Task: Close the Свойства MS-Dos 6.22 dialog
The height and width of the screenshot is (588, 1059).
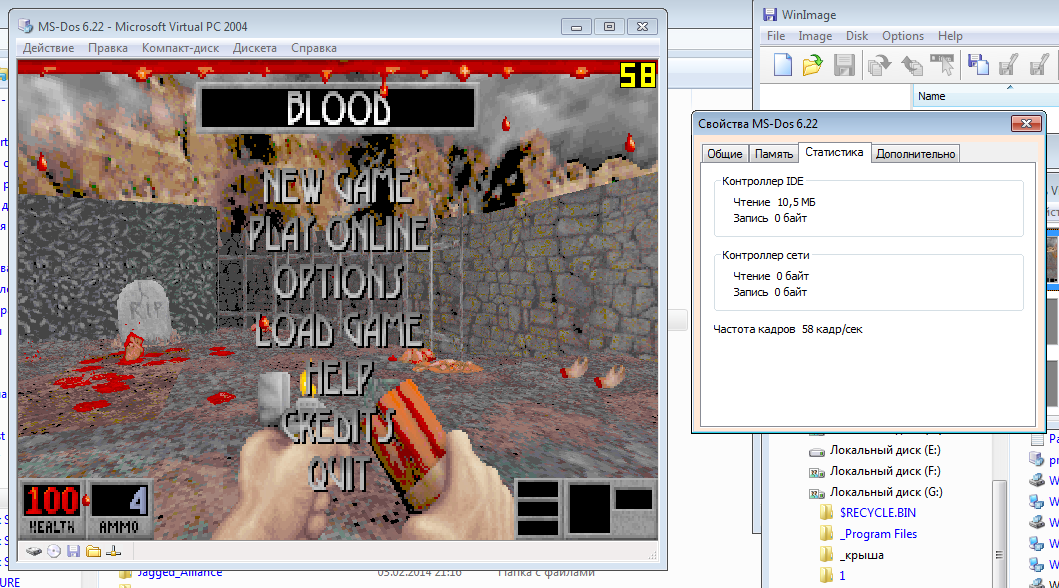Action: (x=1026, y=124)
